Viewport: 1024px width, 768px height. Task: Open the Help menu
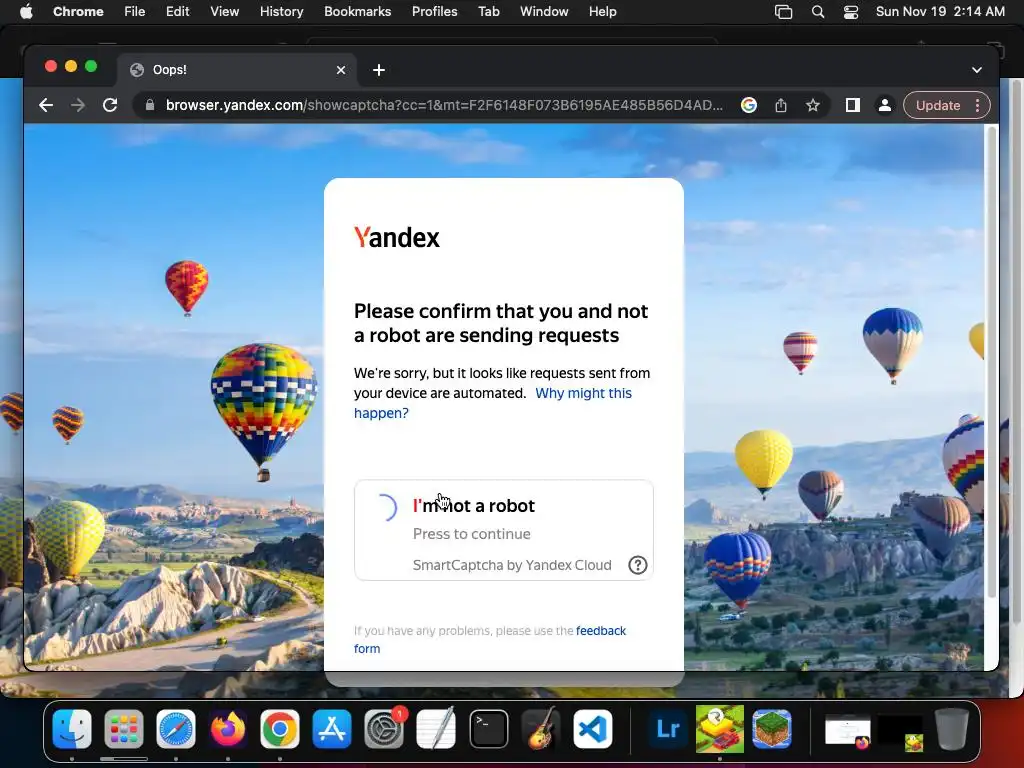pos(602,12)
